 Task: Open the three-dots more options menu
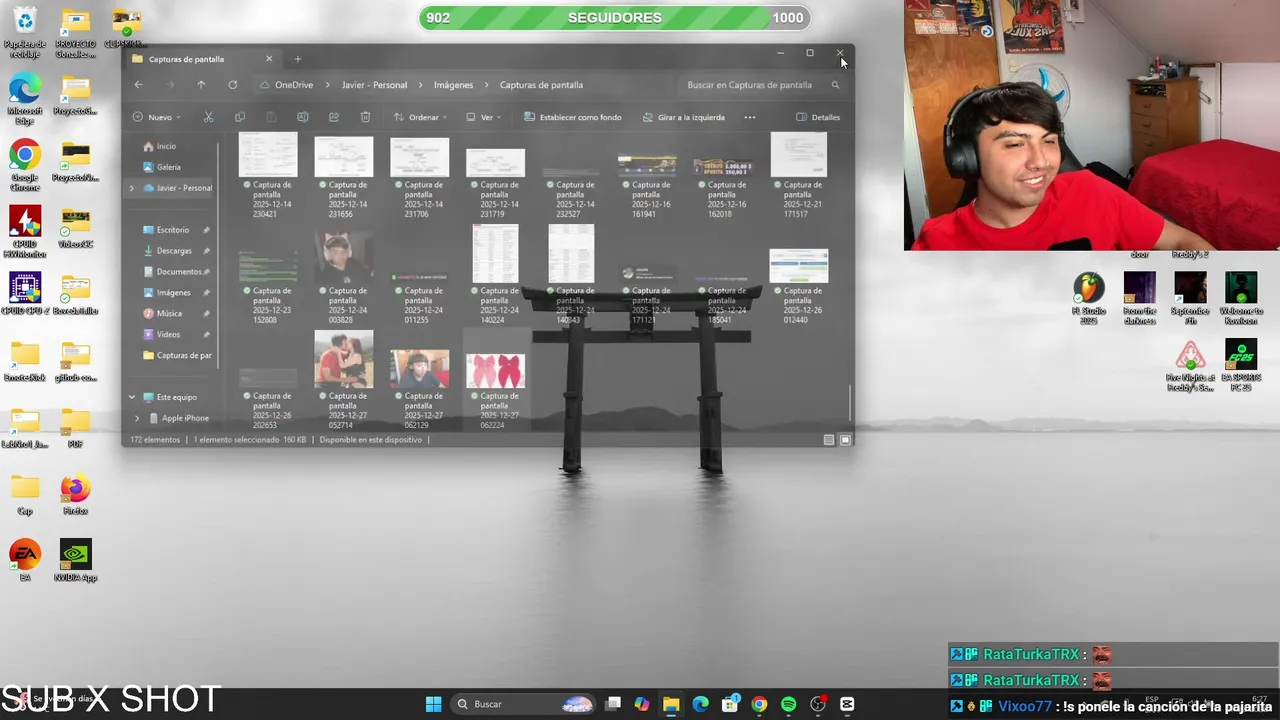749,117
